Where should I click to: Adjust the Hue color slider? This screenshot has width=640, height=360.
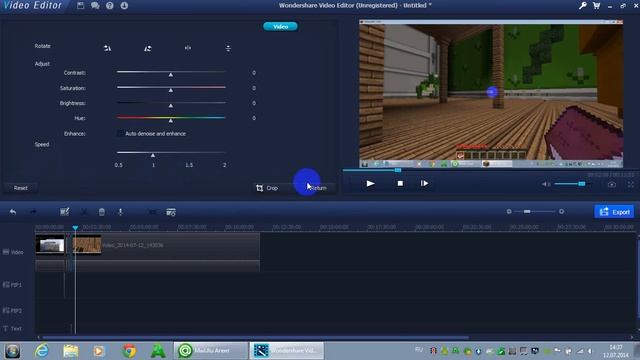click(x=171, y=118)
